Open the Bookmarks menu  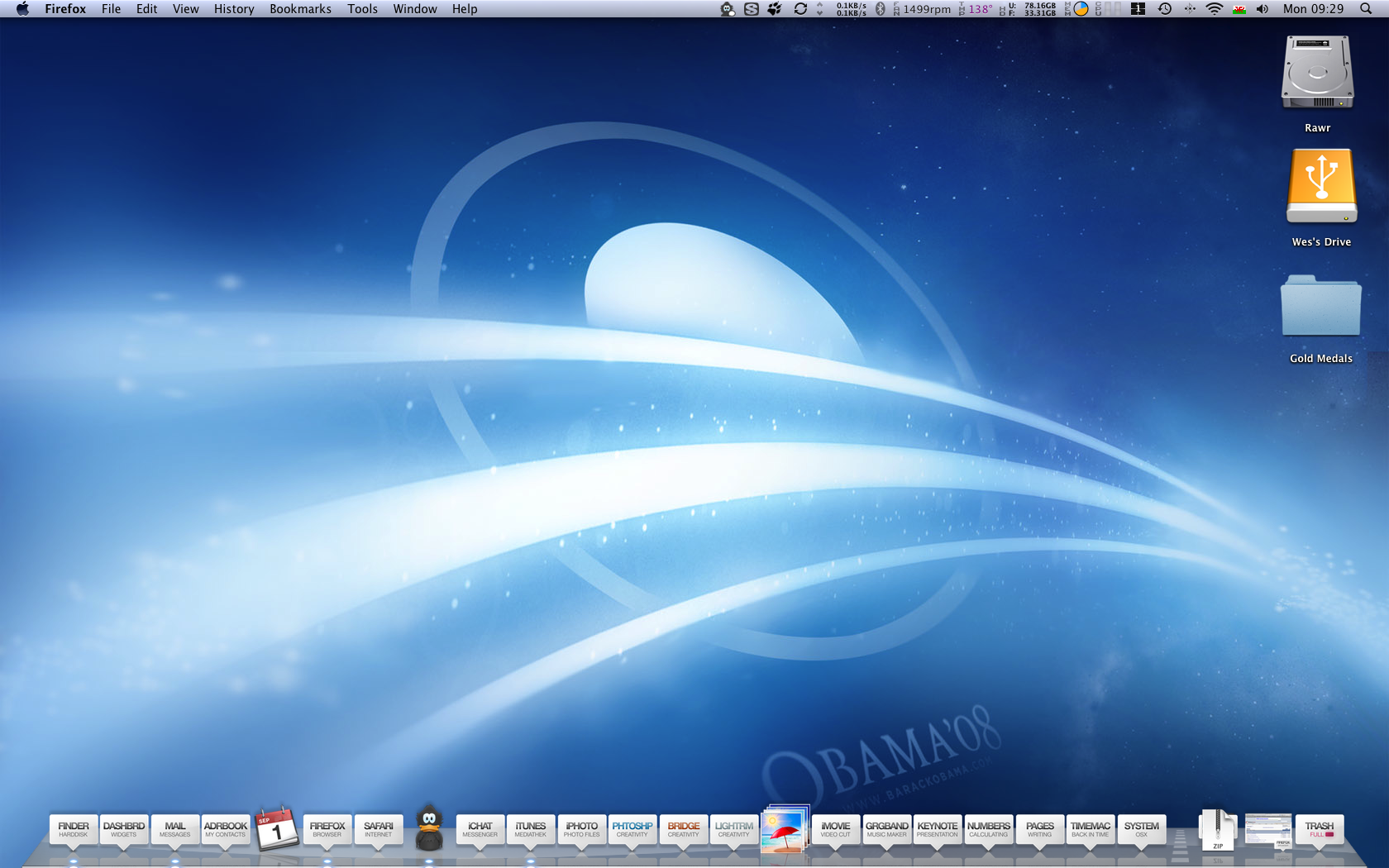click(x=300, y=9)
